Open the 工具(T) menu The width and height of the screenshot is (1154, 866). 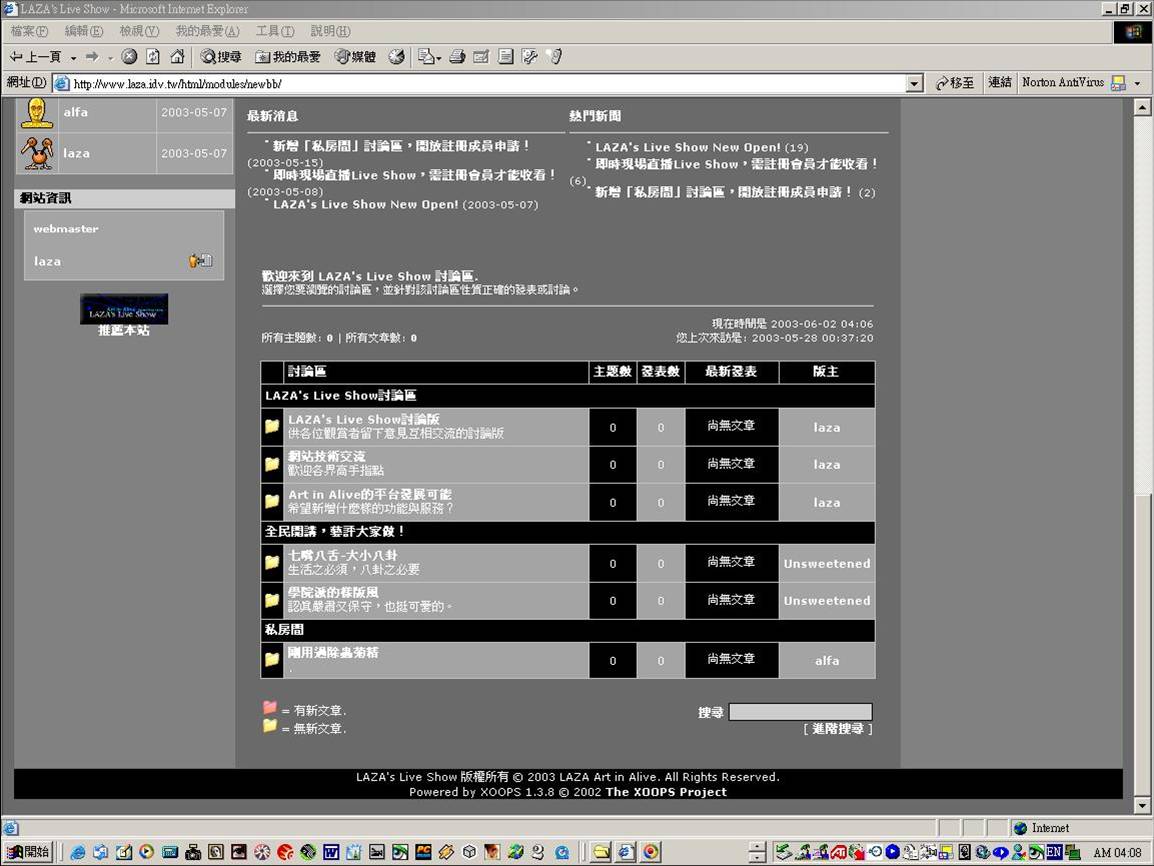pyautogui.click(x=275, y=31)
